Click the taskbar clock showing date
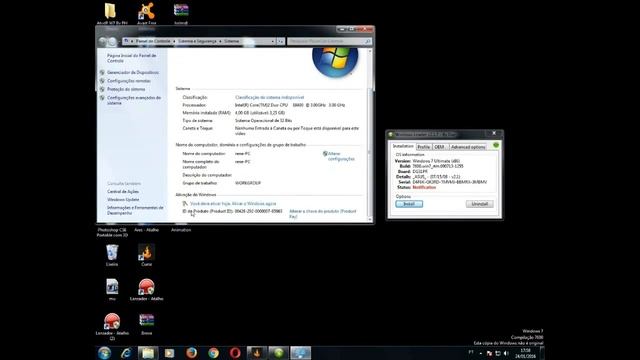 [525, 353]
